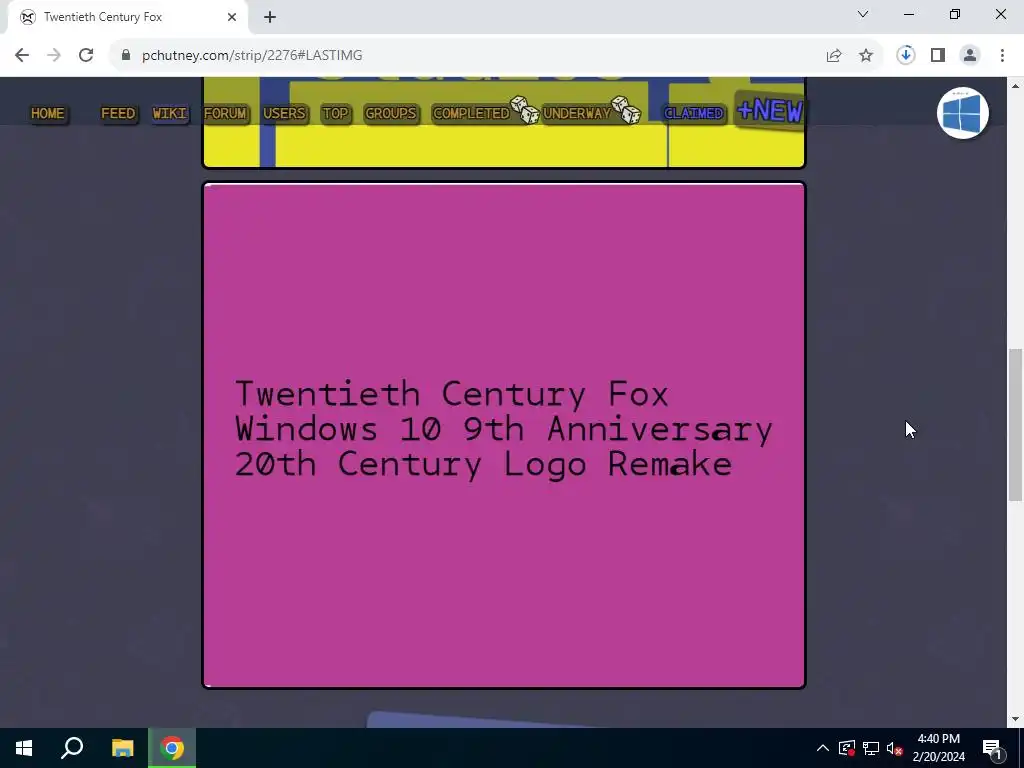
Task: Click the security alert tray icon
Action: pos(847,748)
